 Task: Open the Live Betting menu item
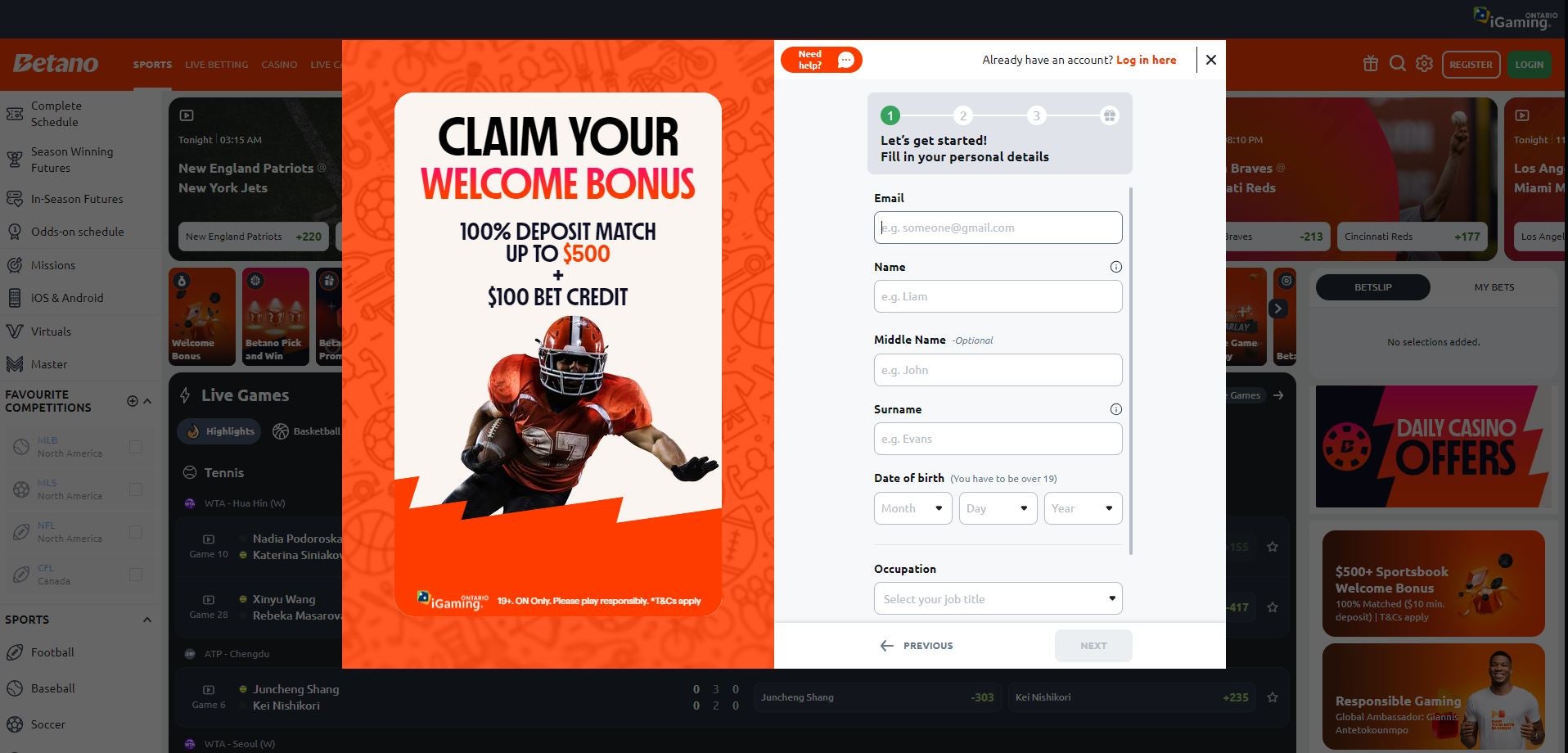click(x=216, y=65)
